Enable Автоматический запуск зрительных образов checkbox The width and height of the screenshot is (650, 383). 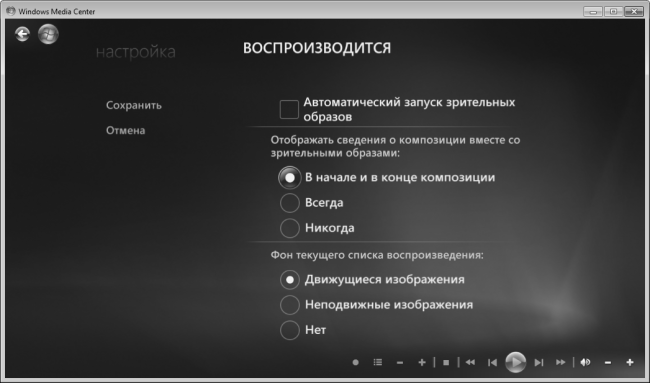coord(289,109)
